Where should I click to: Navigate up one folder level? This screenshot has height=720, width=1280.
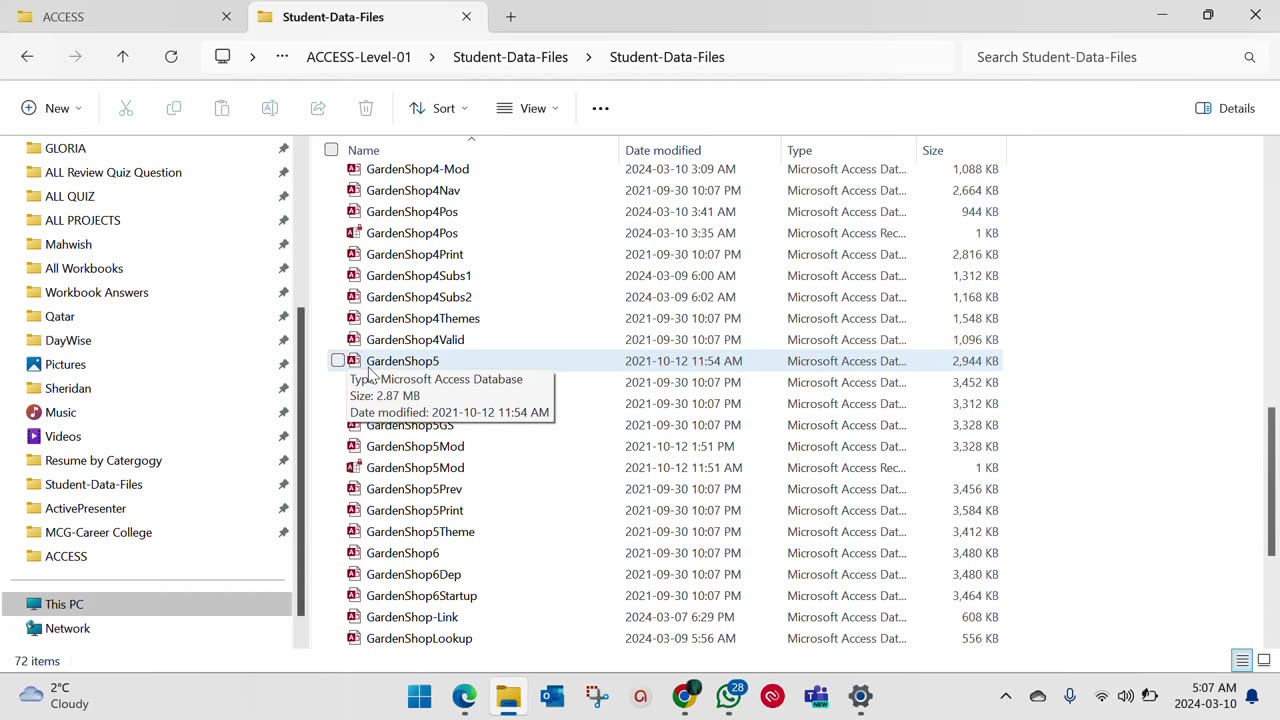(x=123, y=57)
